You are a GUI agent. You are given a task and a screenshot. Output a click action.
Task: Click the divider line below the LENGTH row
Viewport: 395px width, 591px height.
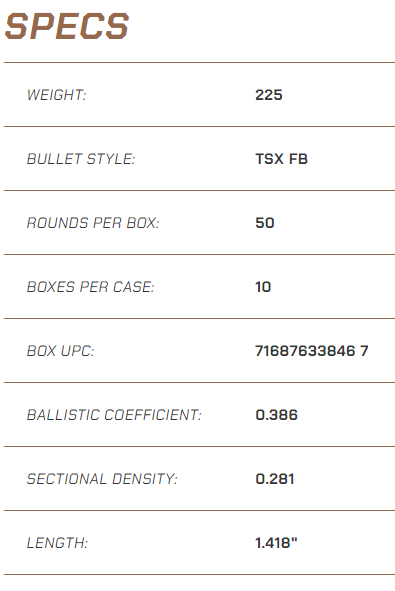point(199,575)
